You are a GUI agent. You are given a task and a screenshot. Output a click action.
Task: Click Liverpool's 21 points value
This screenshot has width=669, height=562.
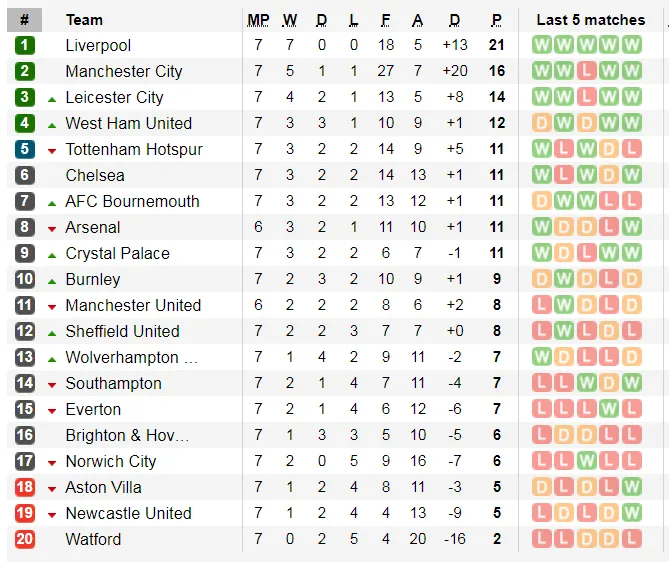click(496, 45)
